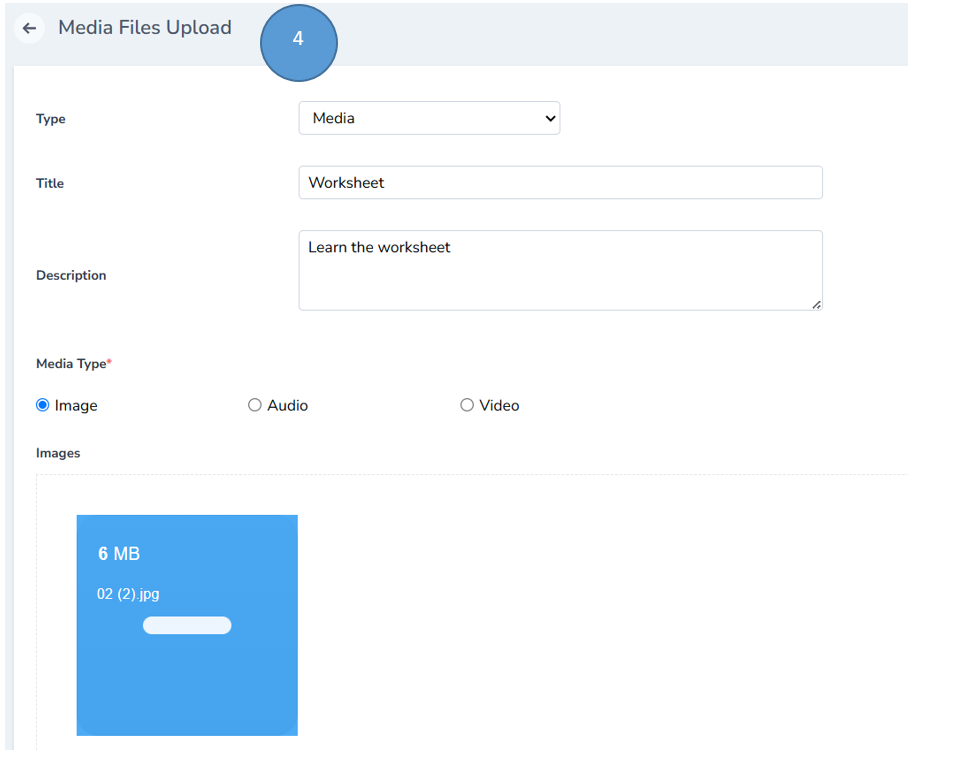Screen dimensions: 955x758
Task: Switch media type to Video
Action: 467,404
